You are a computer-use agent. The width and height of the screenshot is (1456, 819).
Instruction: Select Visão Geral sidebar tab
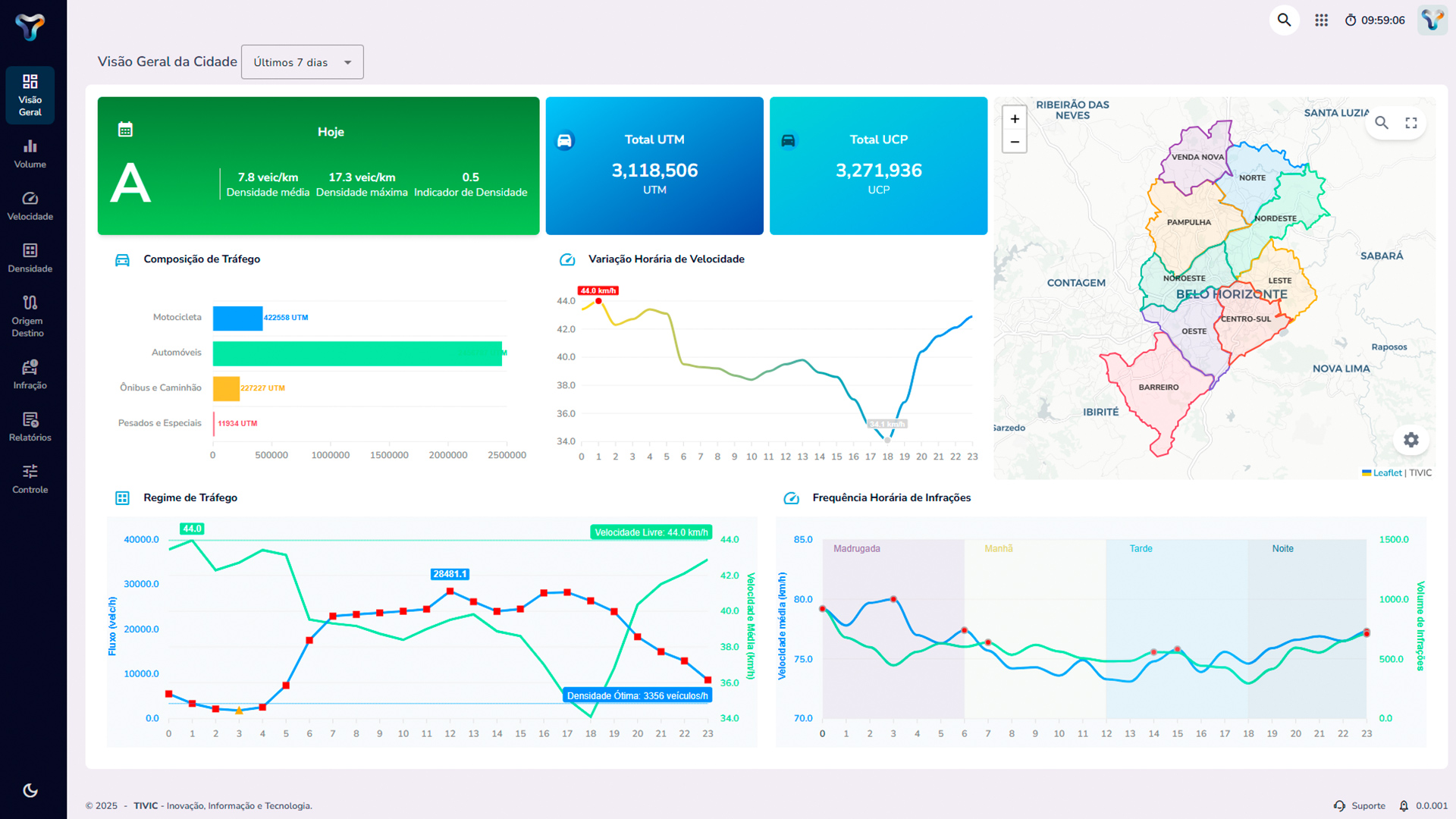(x=30, y=96)
